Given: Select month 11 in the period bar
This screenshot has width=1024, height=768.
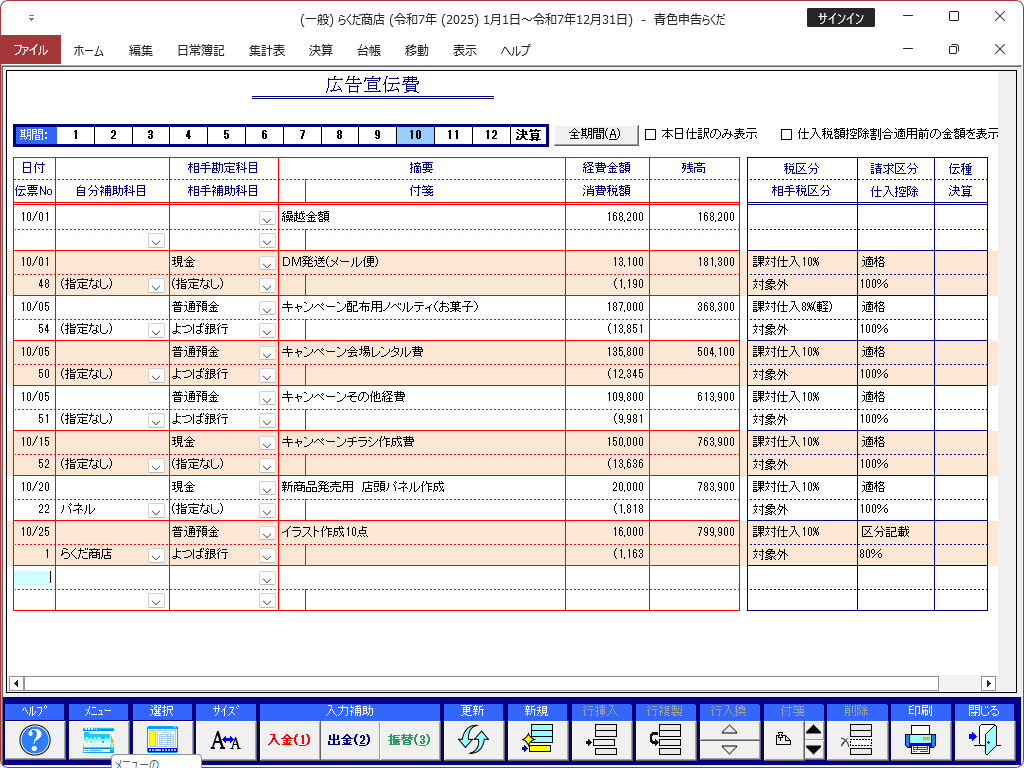Looking at the screenshot, I should pos(453,135).
